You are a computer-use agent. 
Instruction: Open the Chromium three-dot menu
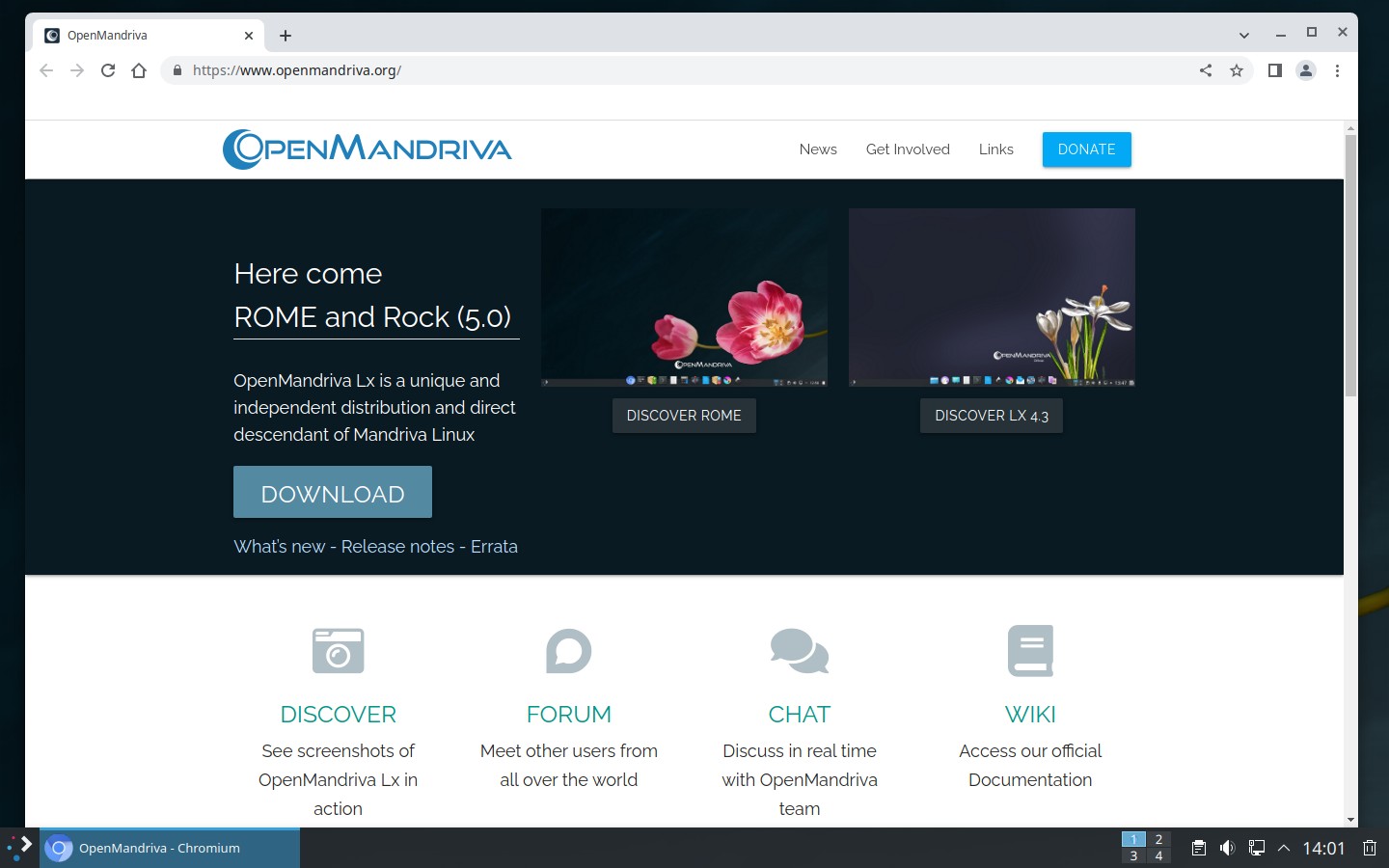pyautogui.click(x=1337, y=70)
